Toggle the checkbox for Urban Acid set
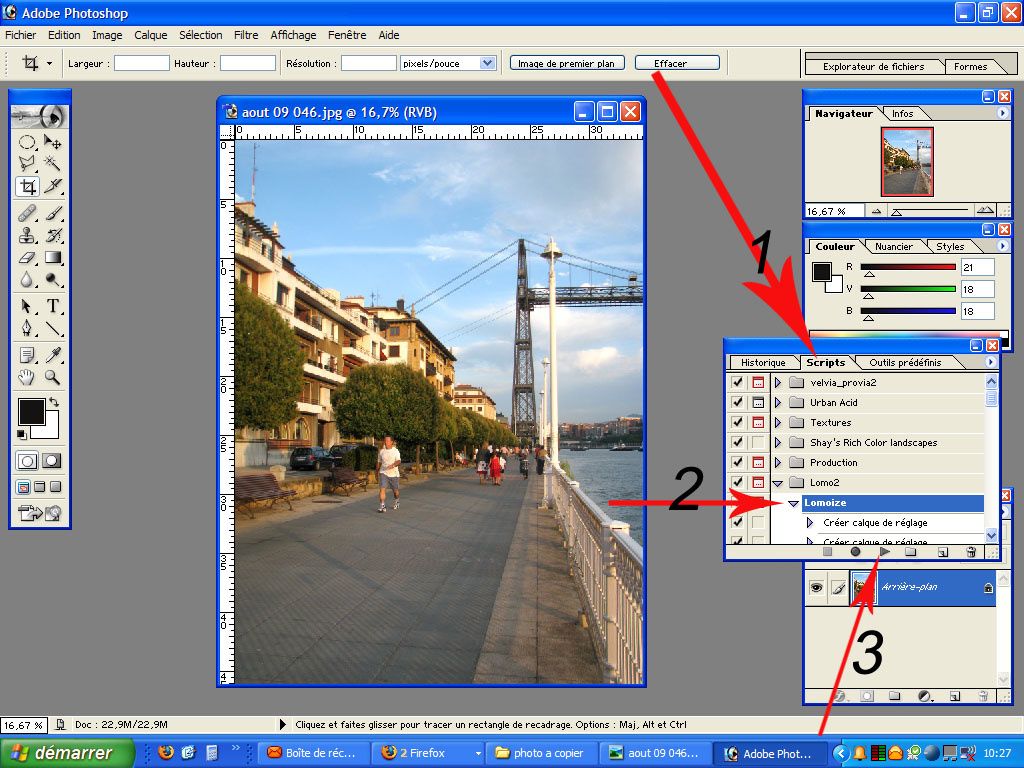 (x=737, y=402)
